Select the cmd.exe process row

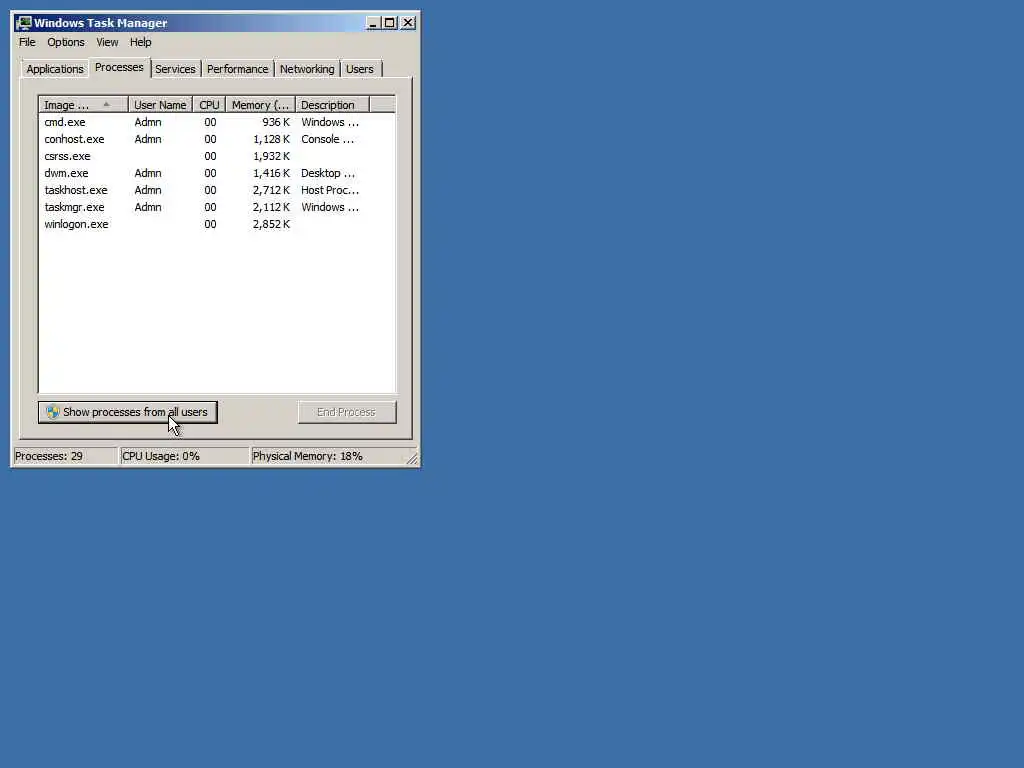click(217, 122)
